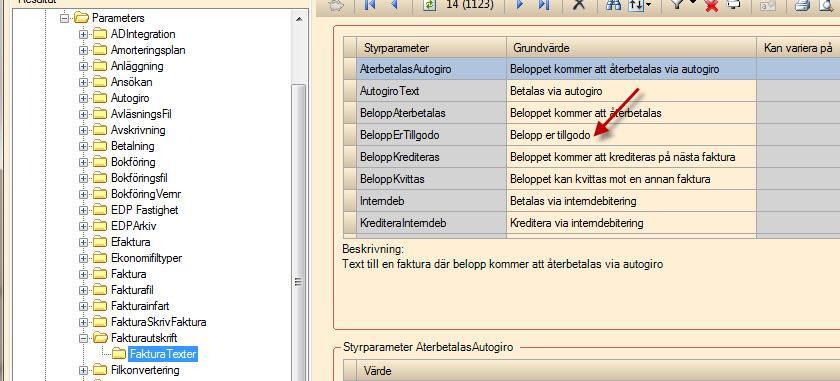Image resolution: width=840 pixels, height=381 pixels.
Task: Select the FakturaTexter tree item
Action: pyautogui.click(x=163, y=354)
